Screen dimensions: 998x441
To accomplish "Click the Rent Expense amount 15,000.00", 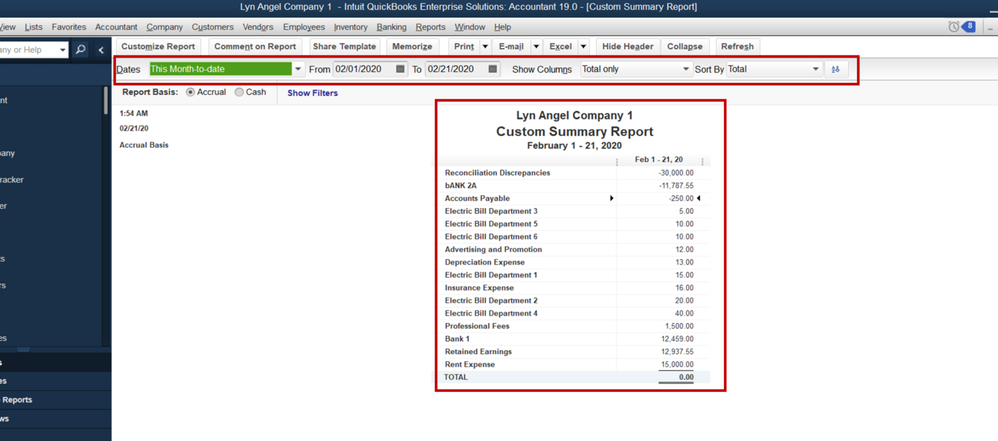I will pyautogui.click(x=677, y=365).
